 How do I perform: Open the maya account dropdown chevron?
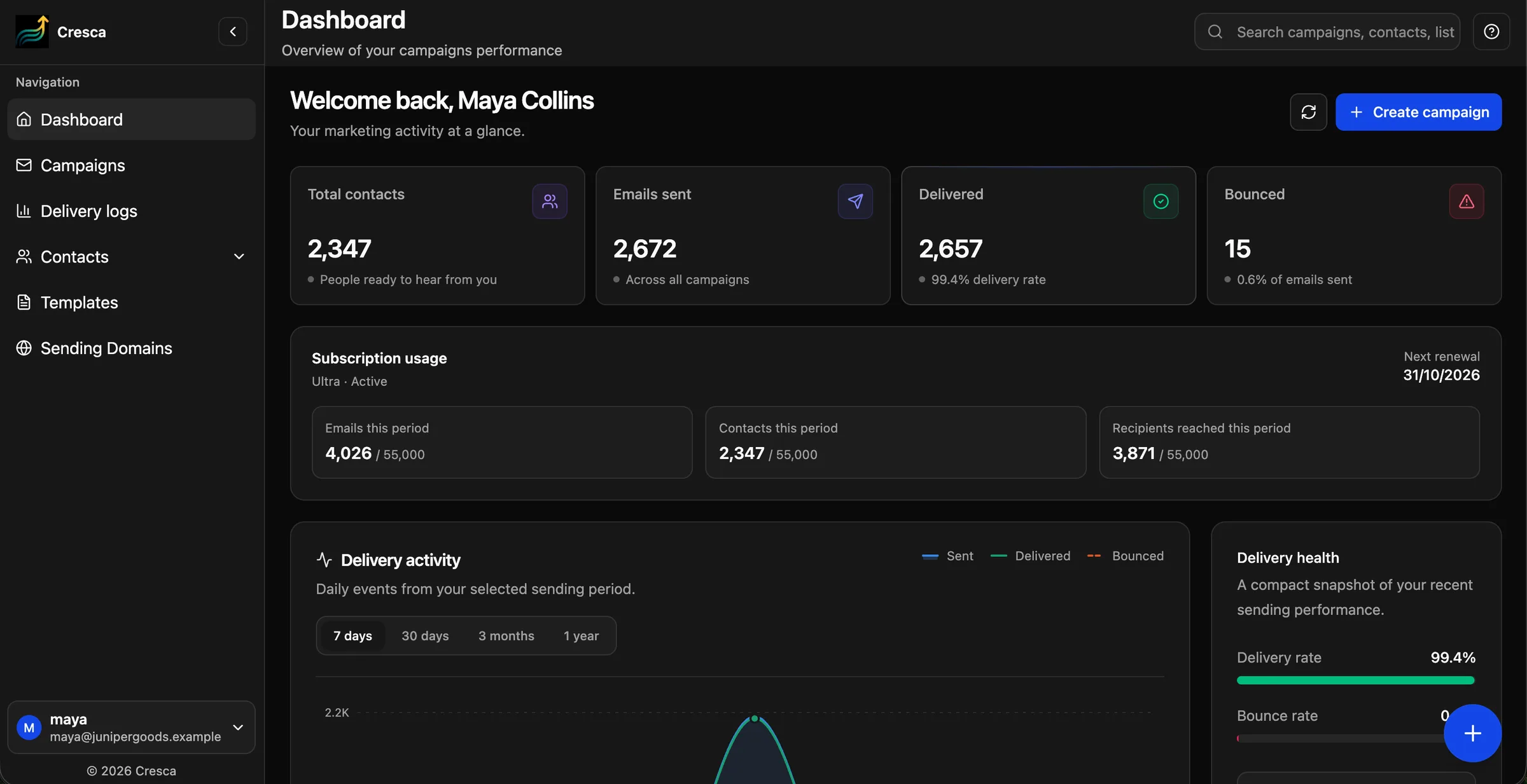pyautogui.click(x=238, y=727)
